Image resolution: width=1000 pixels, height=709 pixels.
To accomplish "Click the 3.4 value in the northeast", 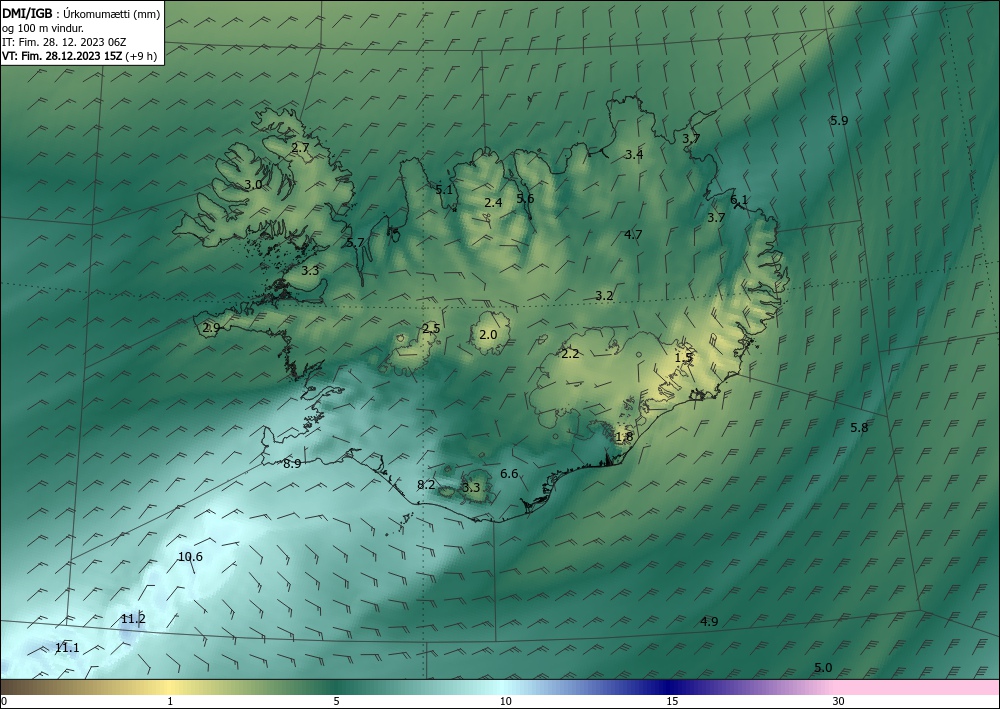I will [634, 154].
